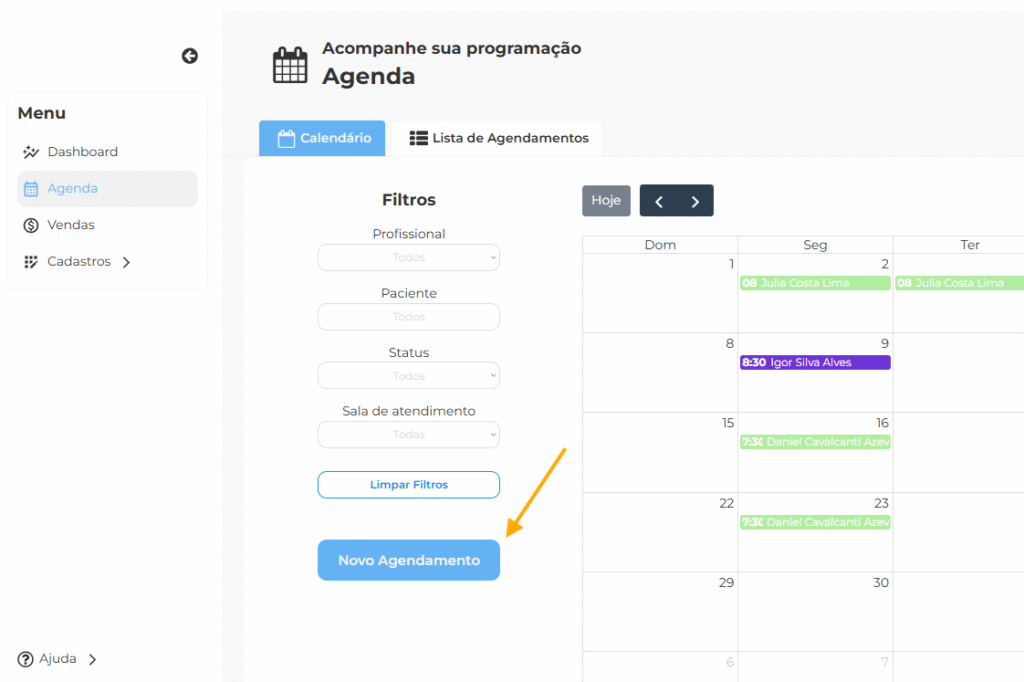Click the large calendar icon beside Agenda title
The image size is (1024, 682).
coord(290,65)
